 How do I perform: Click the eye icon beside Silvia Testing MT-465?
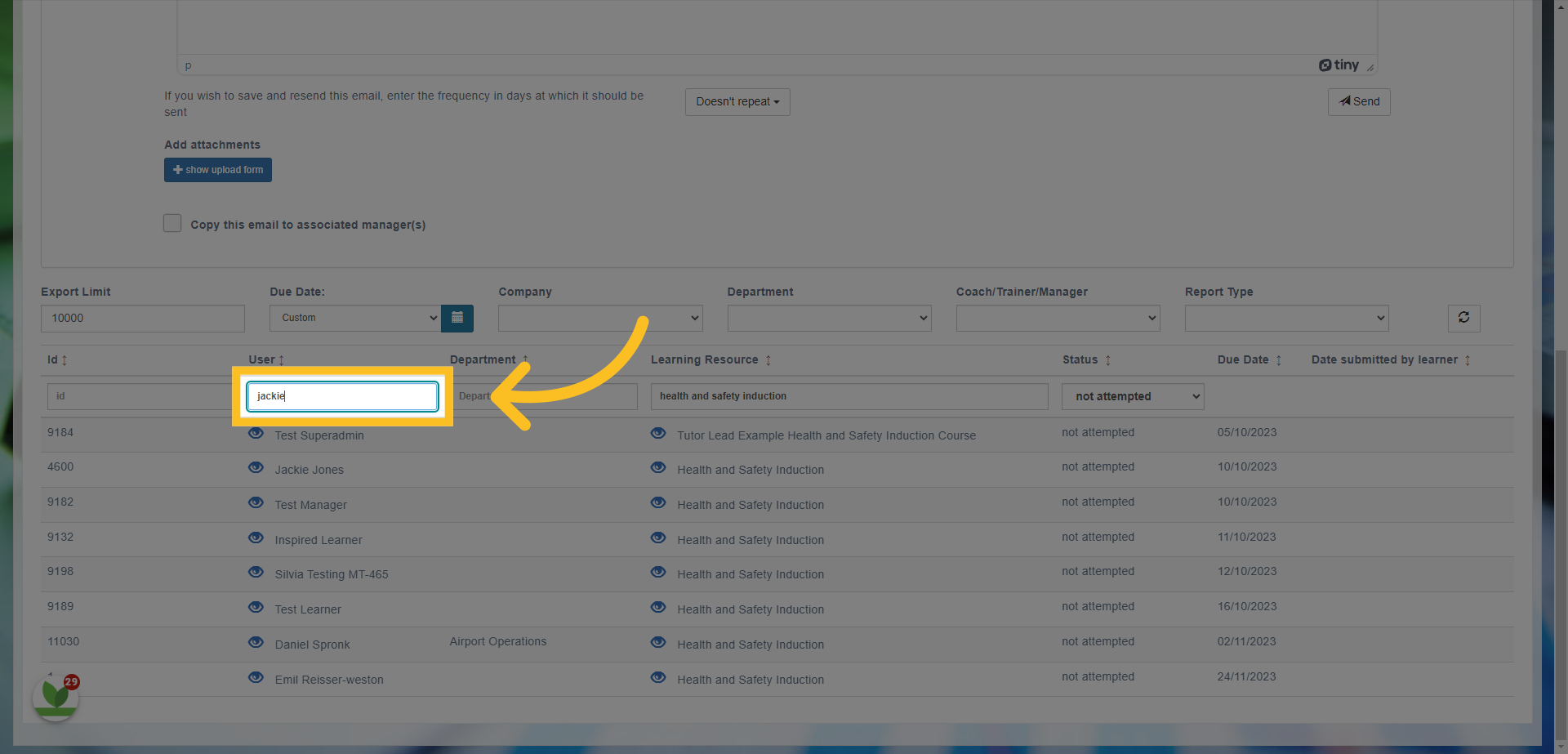(256, 572)
